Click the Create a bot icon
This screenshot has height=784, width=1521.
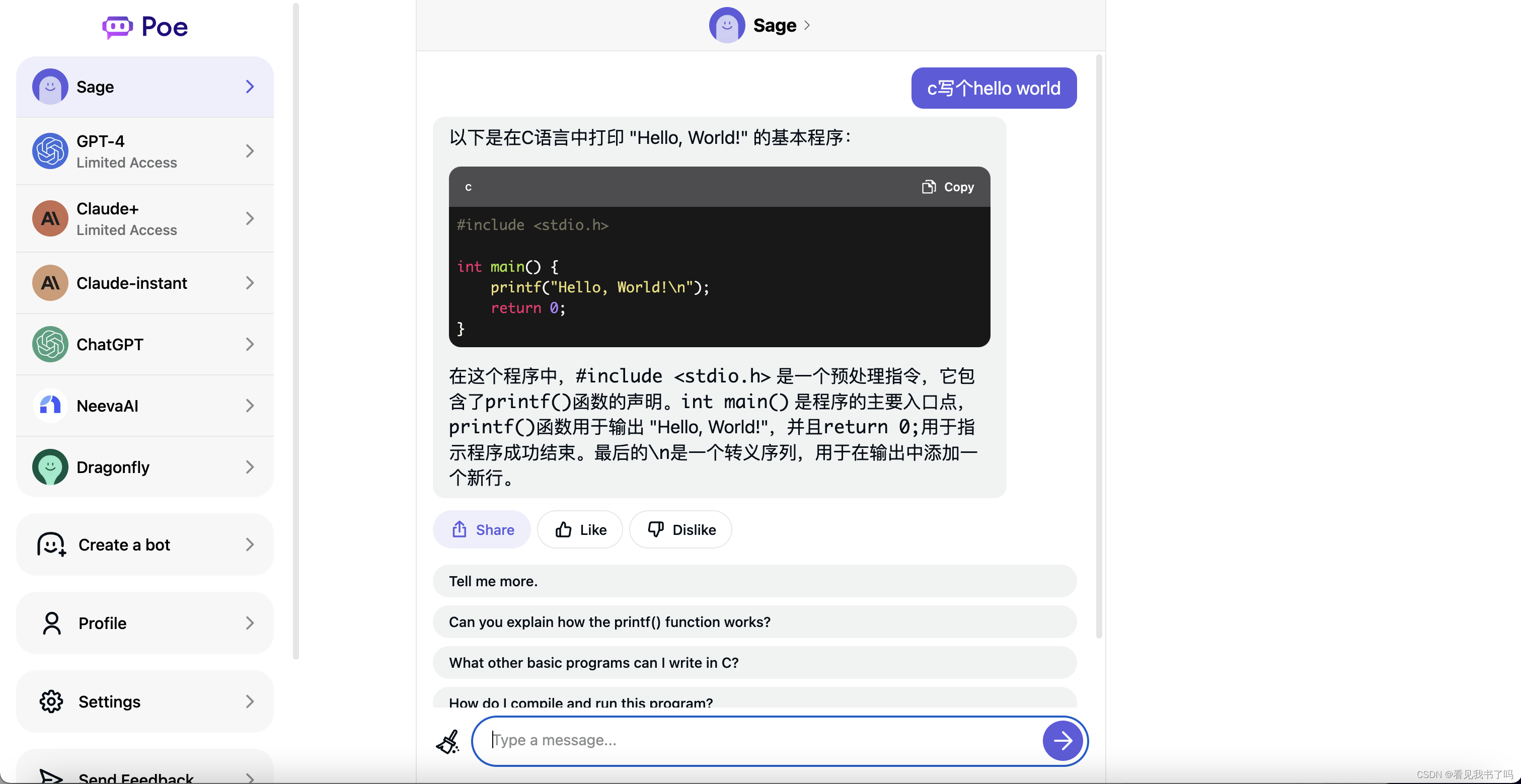(49, 545)
